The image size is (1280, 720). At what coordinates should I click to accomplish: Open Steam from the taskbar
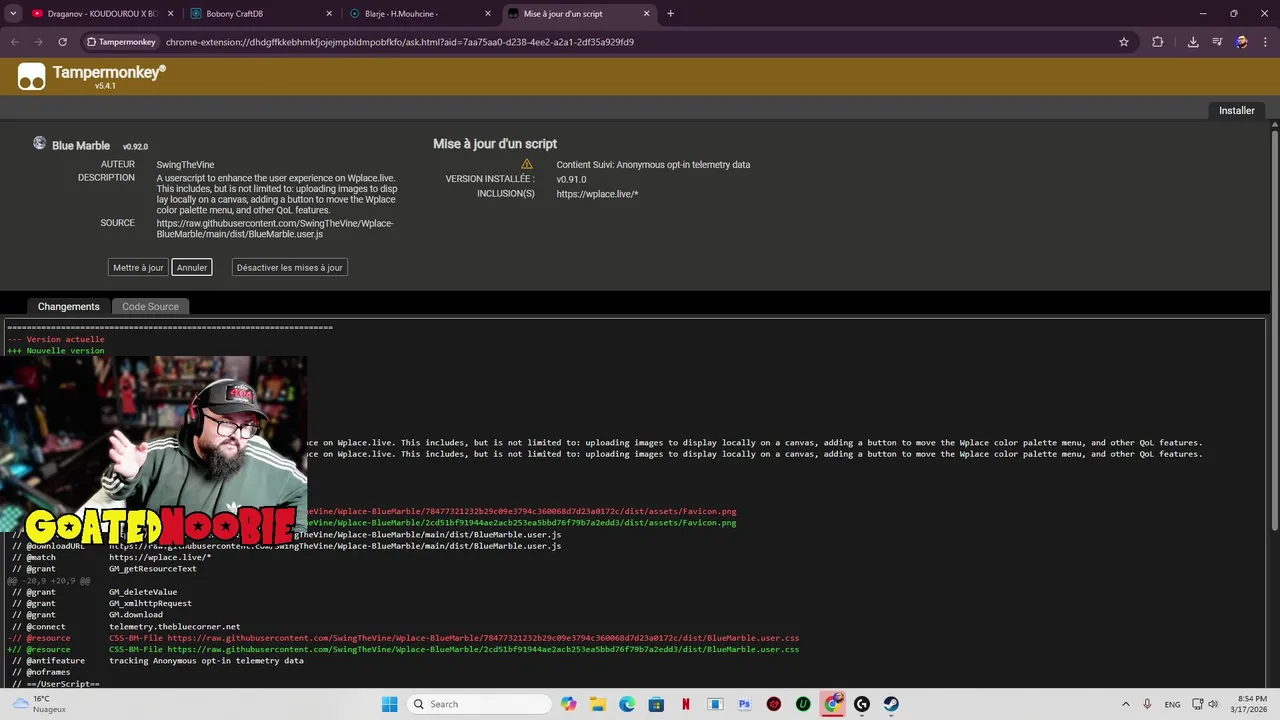[x=891, y=704]
